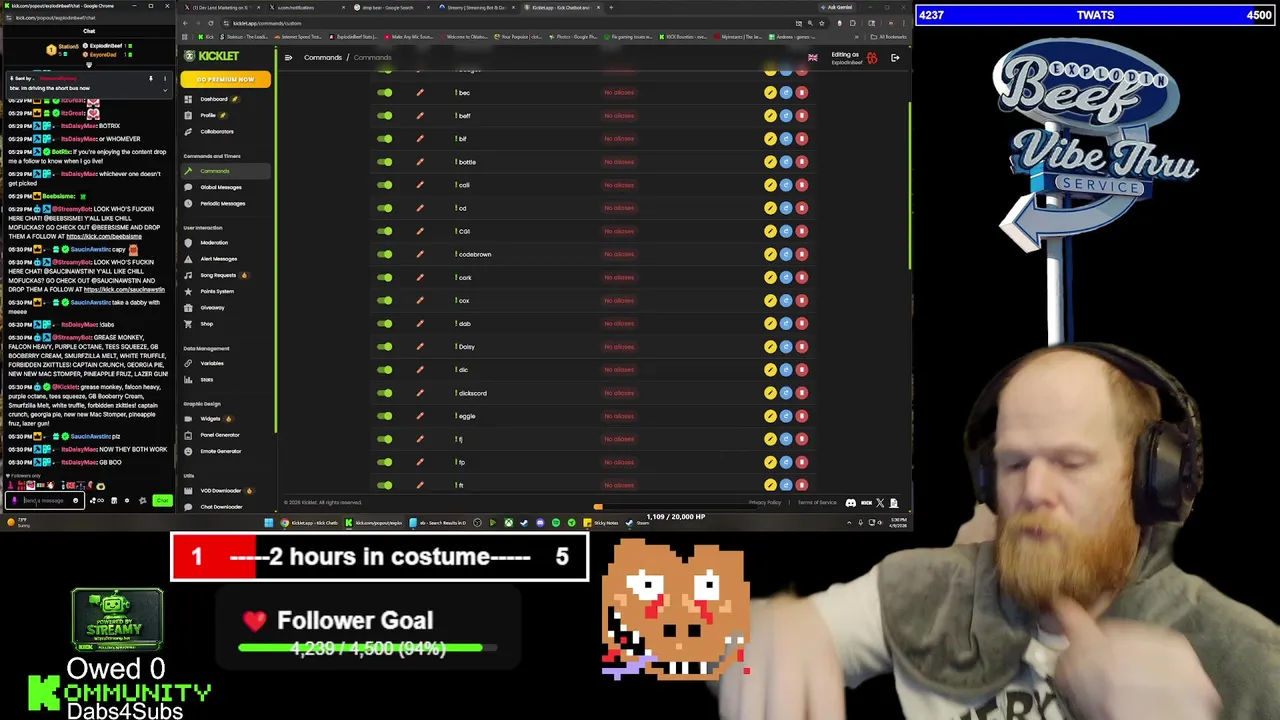
Task: Delete the !cali command
Action: [x=802, y=185]
